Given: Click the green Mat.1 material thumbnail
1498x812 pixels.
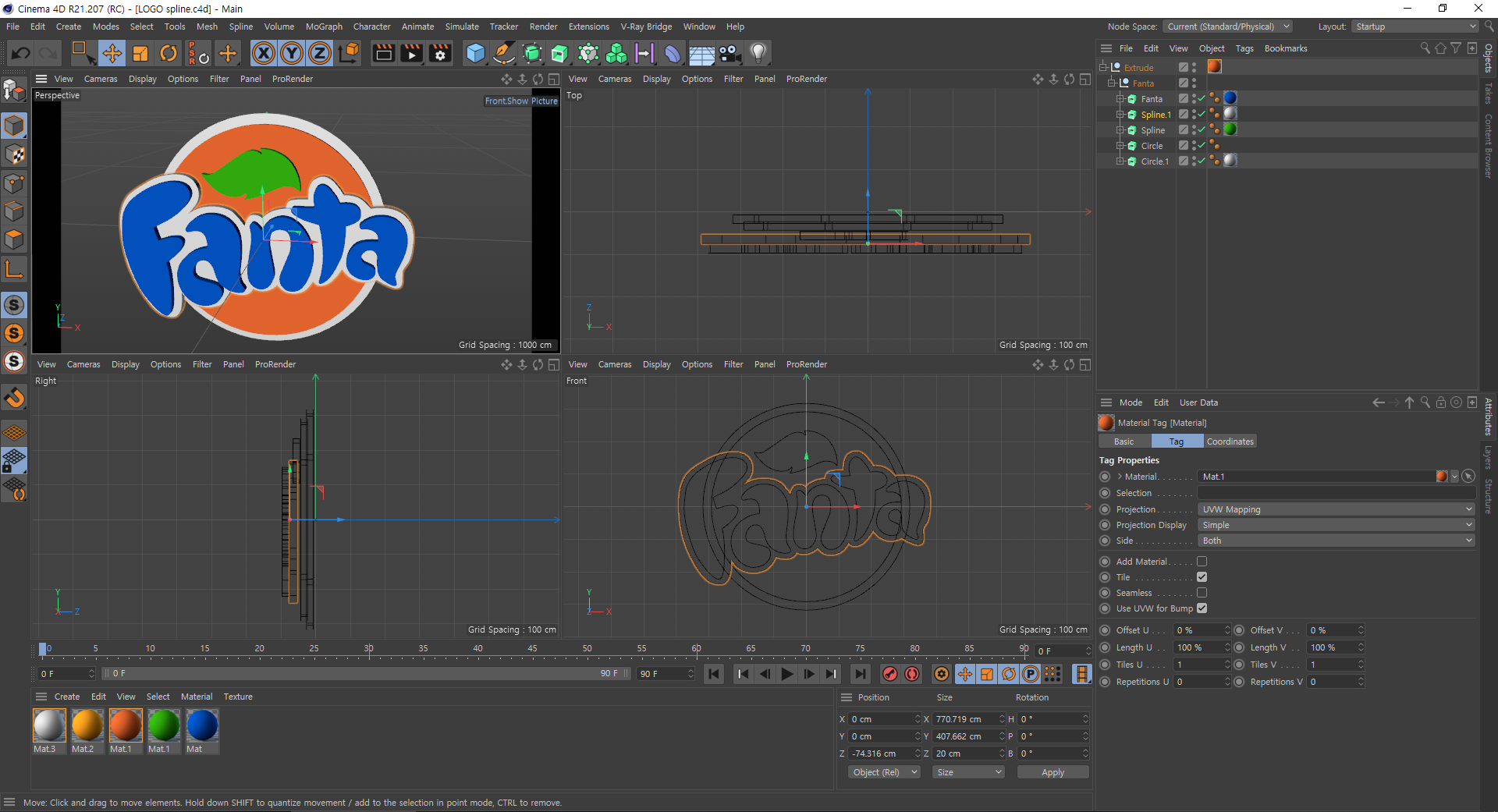Looking at the screenshot, I should [164, 725].
